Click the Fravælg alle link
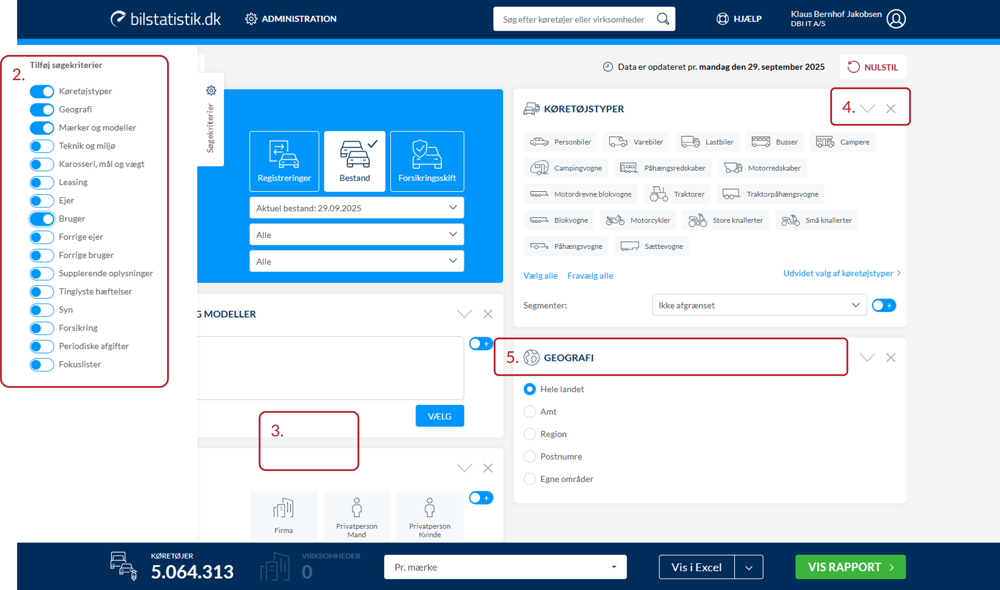 click(x=590, y=275)
